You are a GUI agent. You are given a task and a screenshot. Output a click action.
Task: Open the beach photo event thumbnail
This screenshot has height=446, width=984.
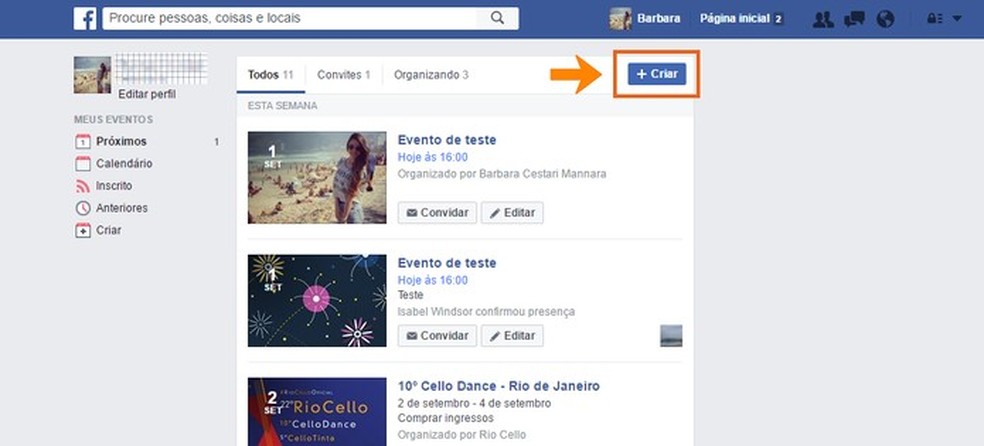pos(317,178)
